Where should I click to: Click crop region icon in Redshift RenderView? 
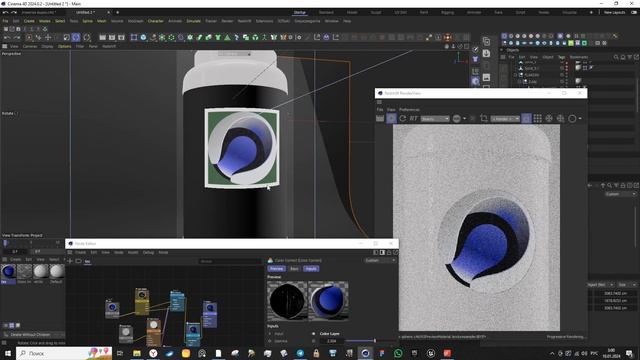(x=484, y=118)
